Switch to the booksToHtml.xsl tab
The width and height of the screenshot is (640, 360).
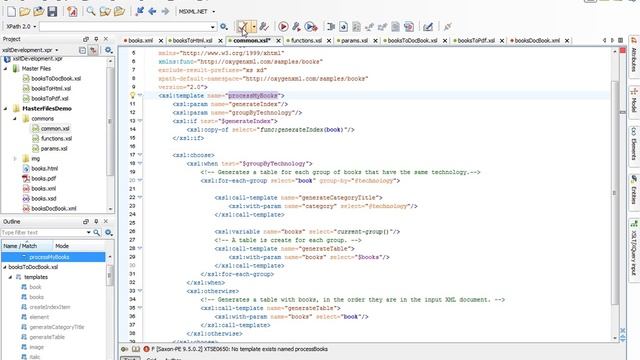coord(192,40)
